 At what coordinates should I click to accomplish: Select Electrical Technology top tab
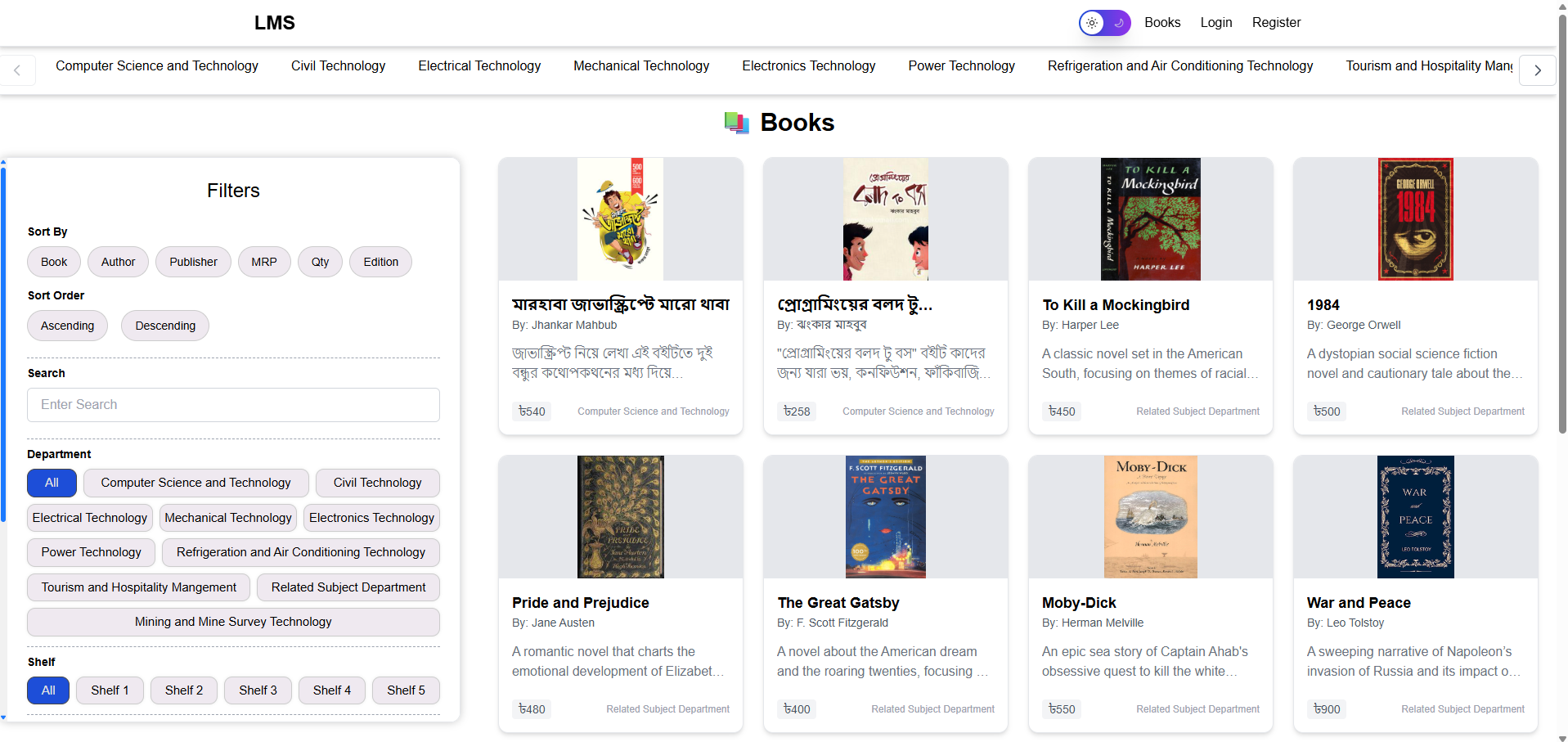click(479, 65)
